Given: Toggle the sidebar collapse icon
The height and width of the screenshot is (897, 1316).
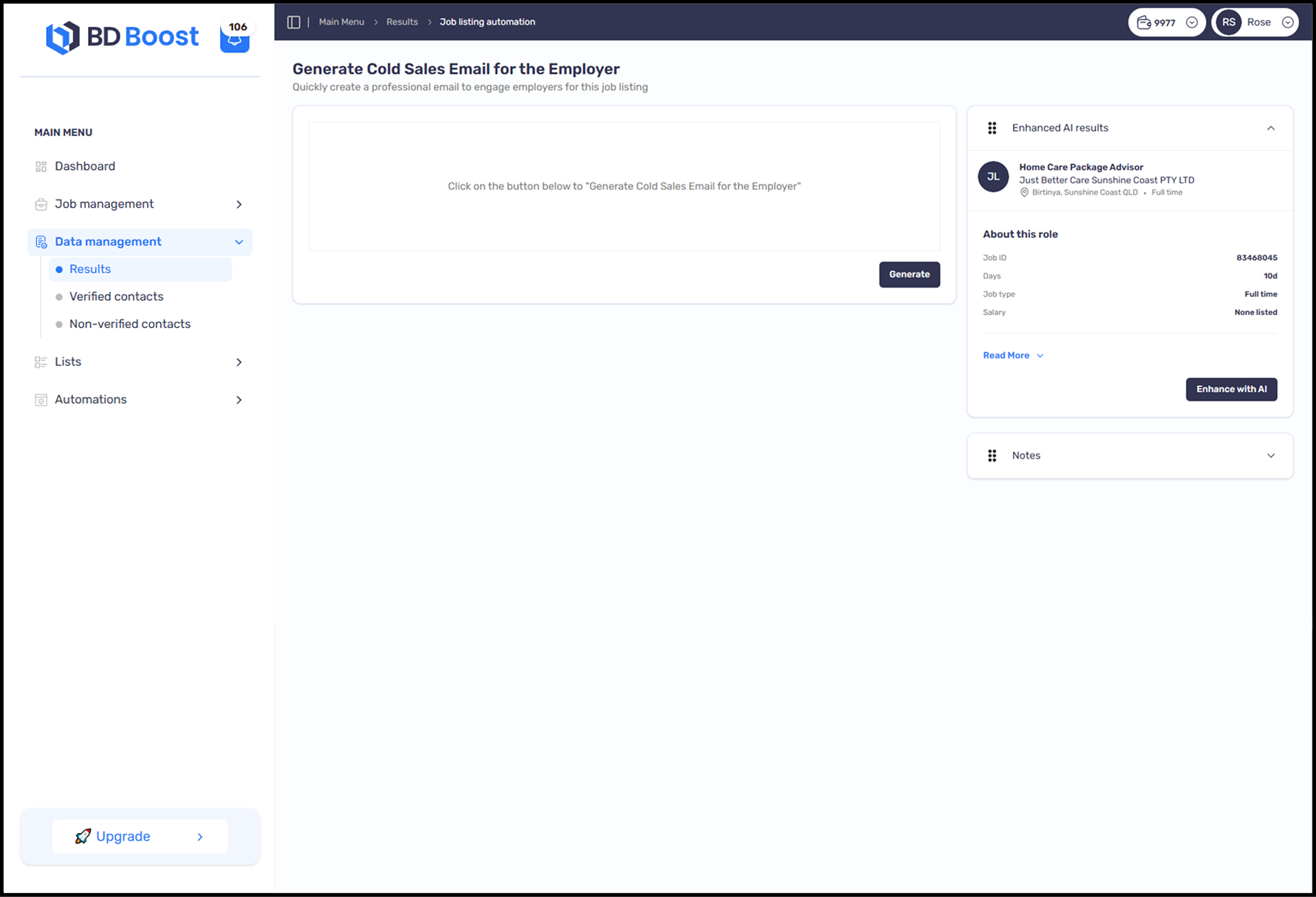Looking at the screenshot, I should pos(294,22).
